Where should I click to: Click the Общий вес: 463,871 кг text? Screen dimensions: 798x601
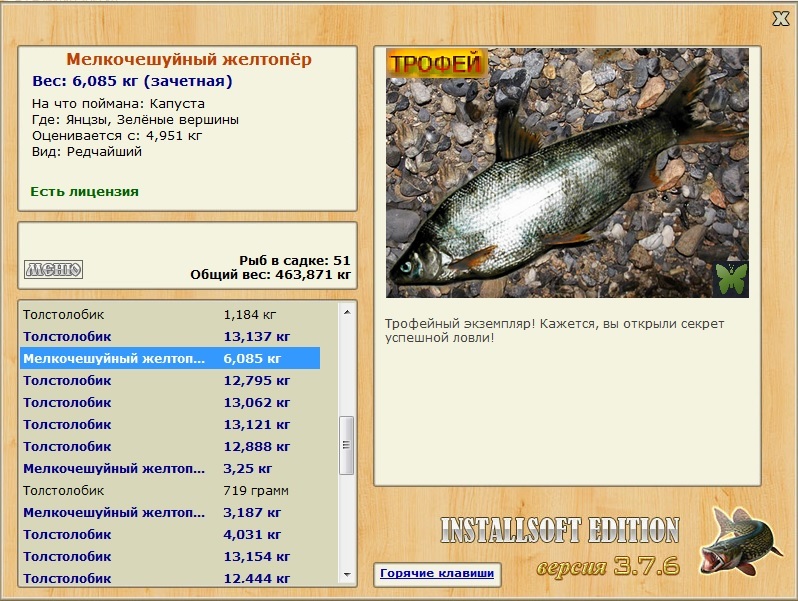pyautogui.click(x=270, y=275)
